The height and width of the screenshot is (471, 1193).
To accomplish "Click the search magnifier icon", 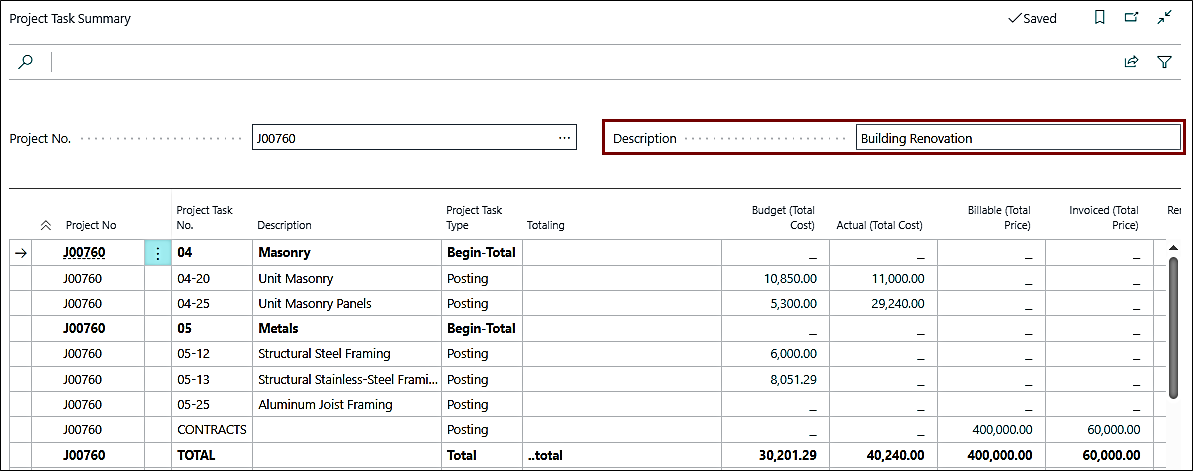I will (26, 62).
